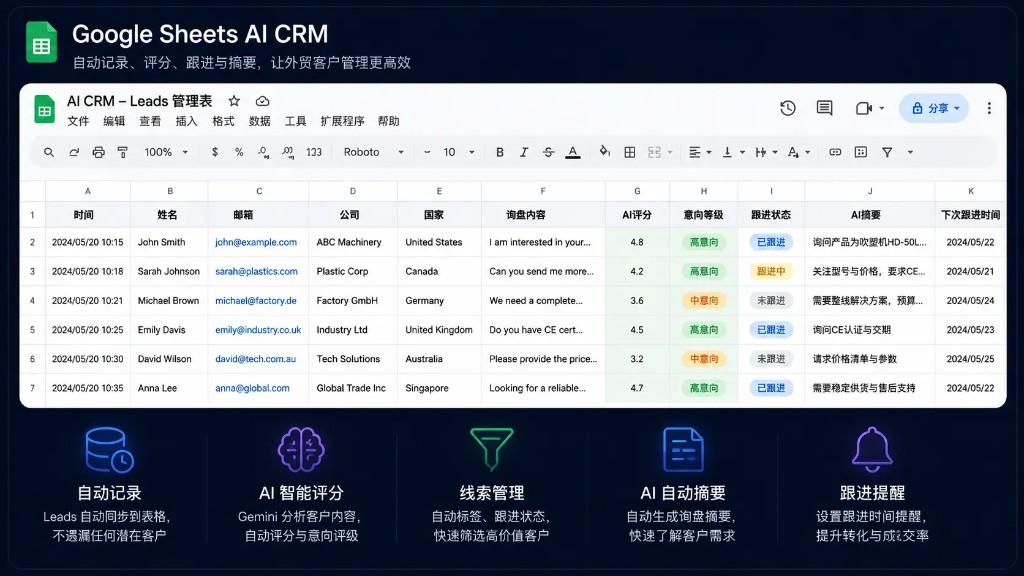Open the comments panel icon
1024x576 pixels.
pyautogui.click(x=824, y=108)
